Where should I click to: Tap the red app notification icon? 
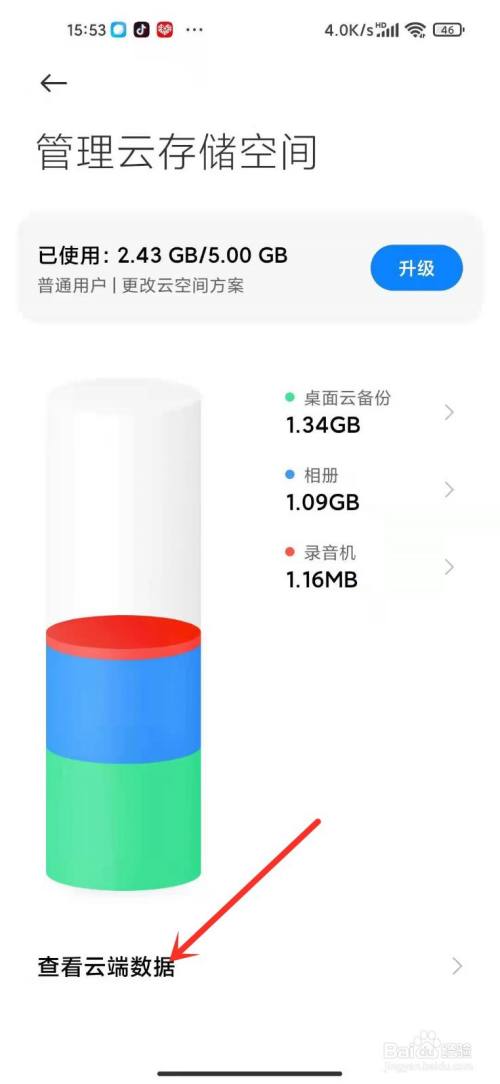click(x=165, y=30)
